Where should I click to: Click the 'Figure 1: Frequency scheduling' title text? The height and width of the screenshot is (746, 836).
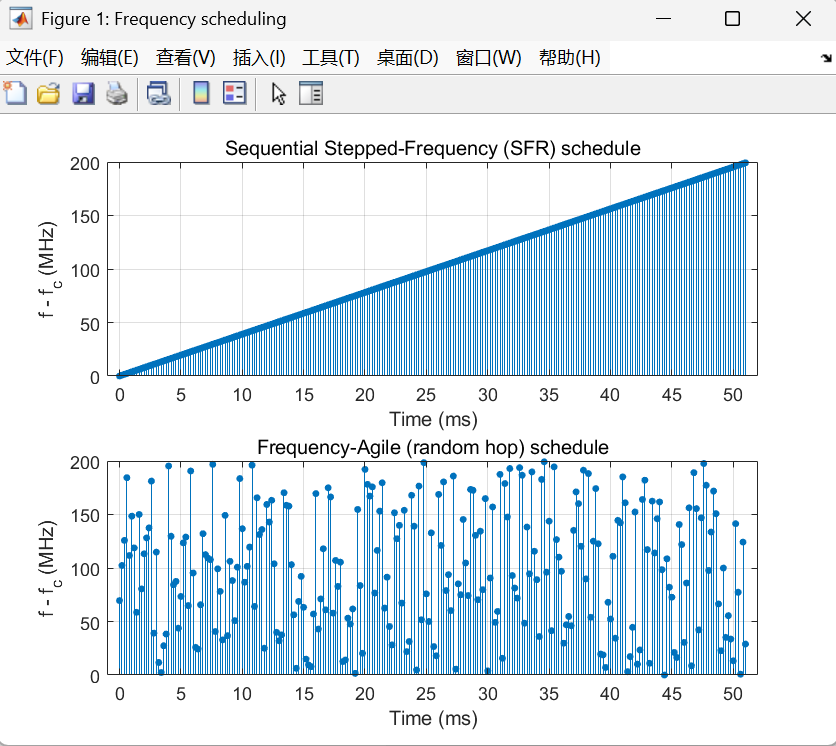coord(164,19)
